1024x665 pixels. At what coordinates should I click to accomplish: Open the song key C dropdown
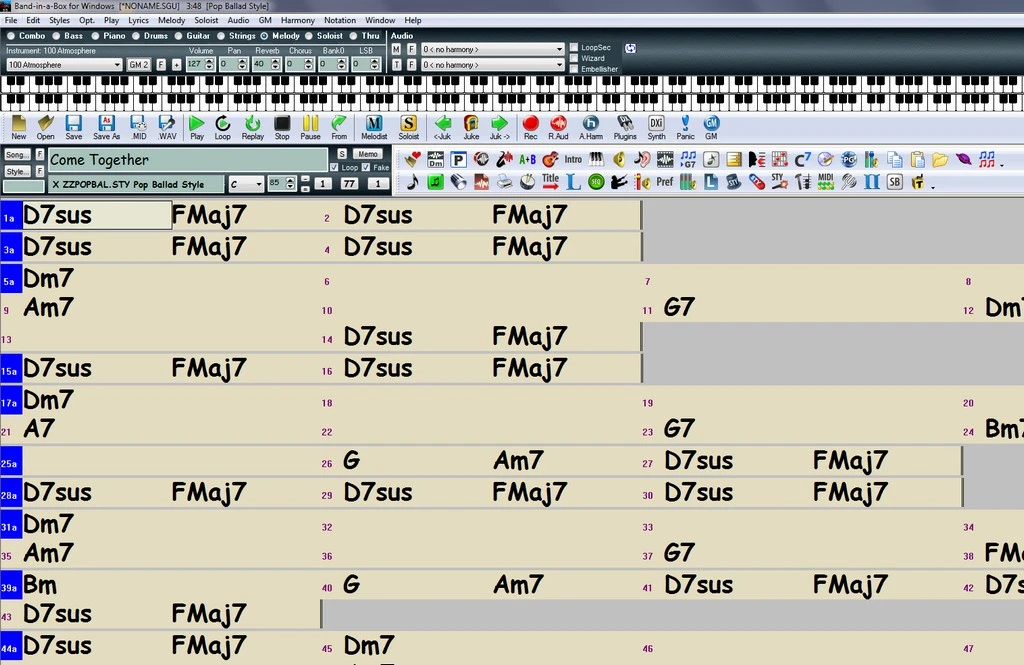coord(246,184)
